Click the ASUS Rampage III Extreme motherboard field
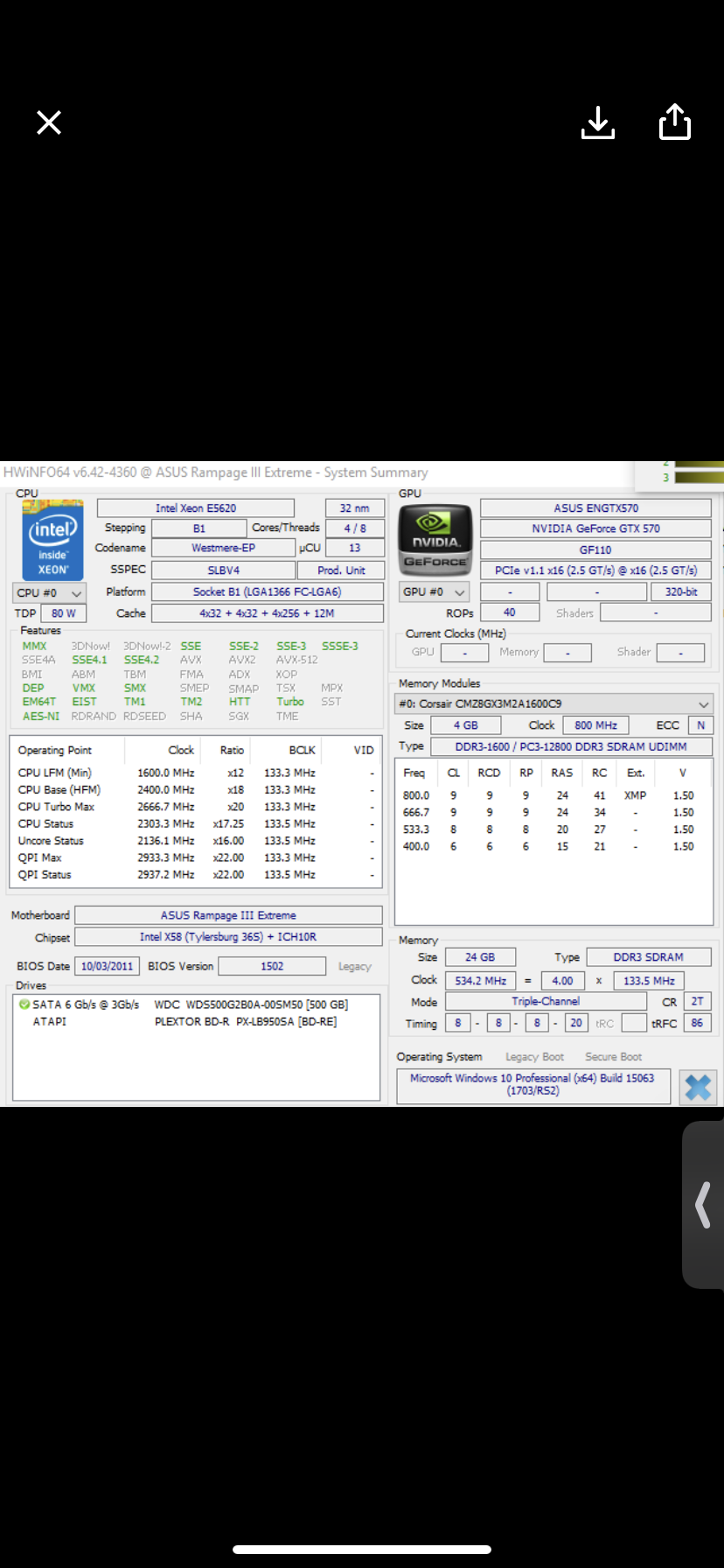Image resolution: width=724 pixels, height=1568 pixels. pos(228,915)
